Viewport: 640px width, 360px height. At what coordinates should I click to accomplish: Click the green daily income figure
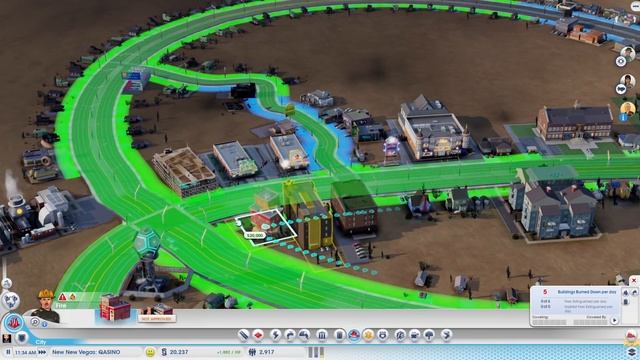click(x=229, y=352)
